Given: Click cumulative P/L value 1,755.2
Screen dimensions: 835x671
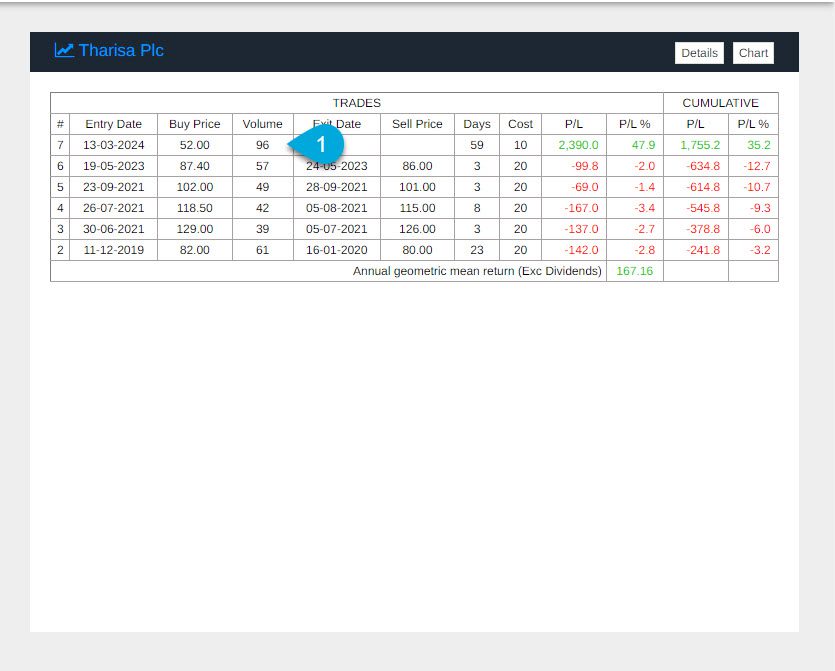Looking at the screenshot, I should coord(700,145).
